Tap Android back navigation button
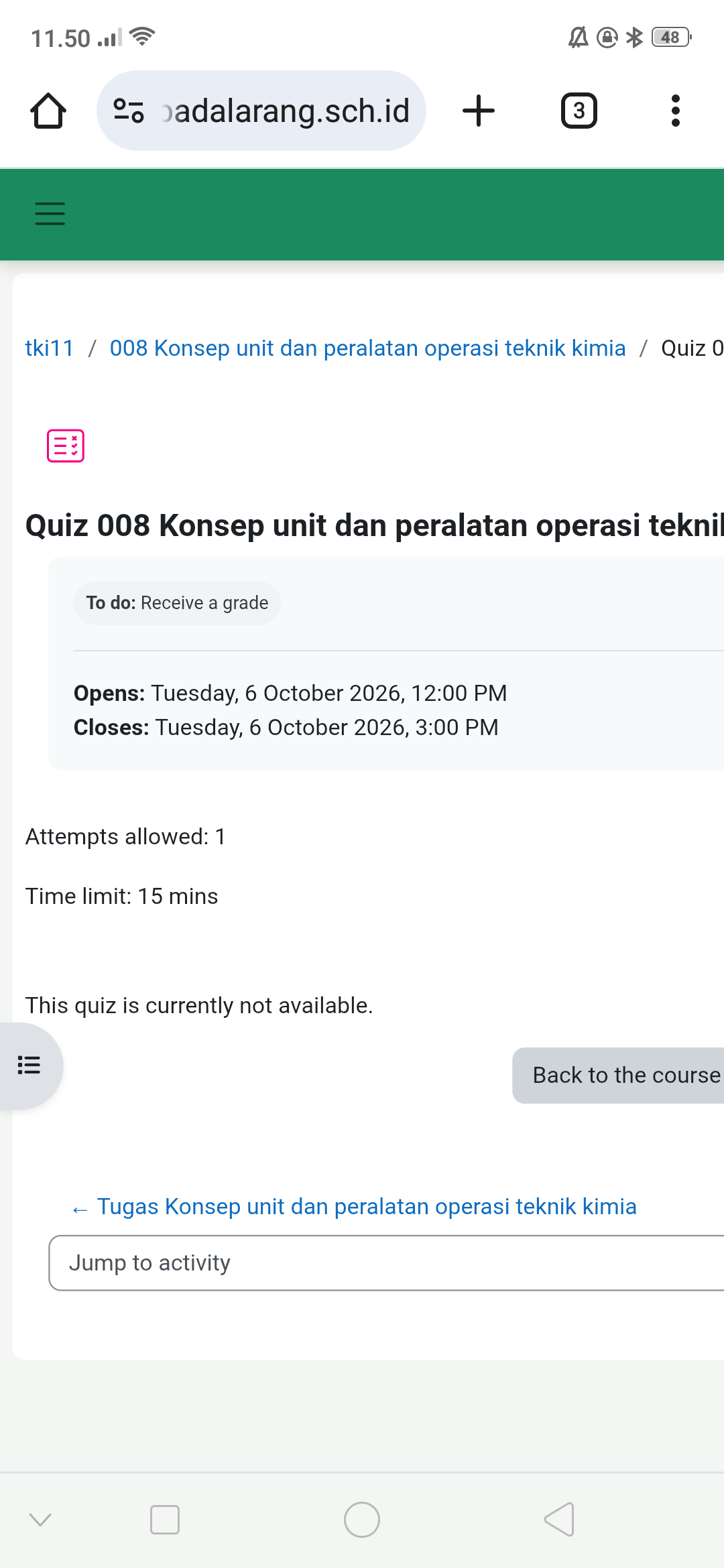Viewport: 724px width, 1568px height. point(559,1520)
